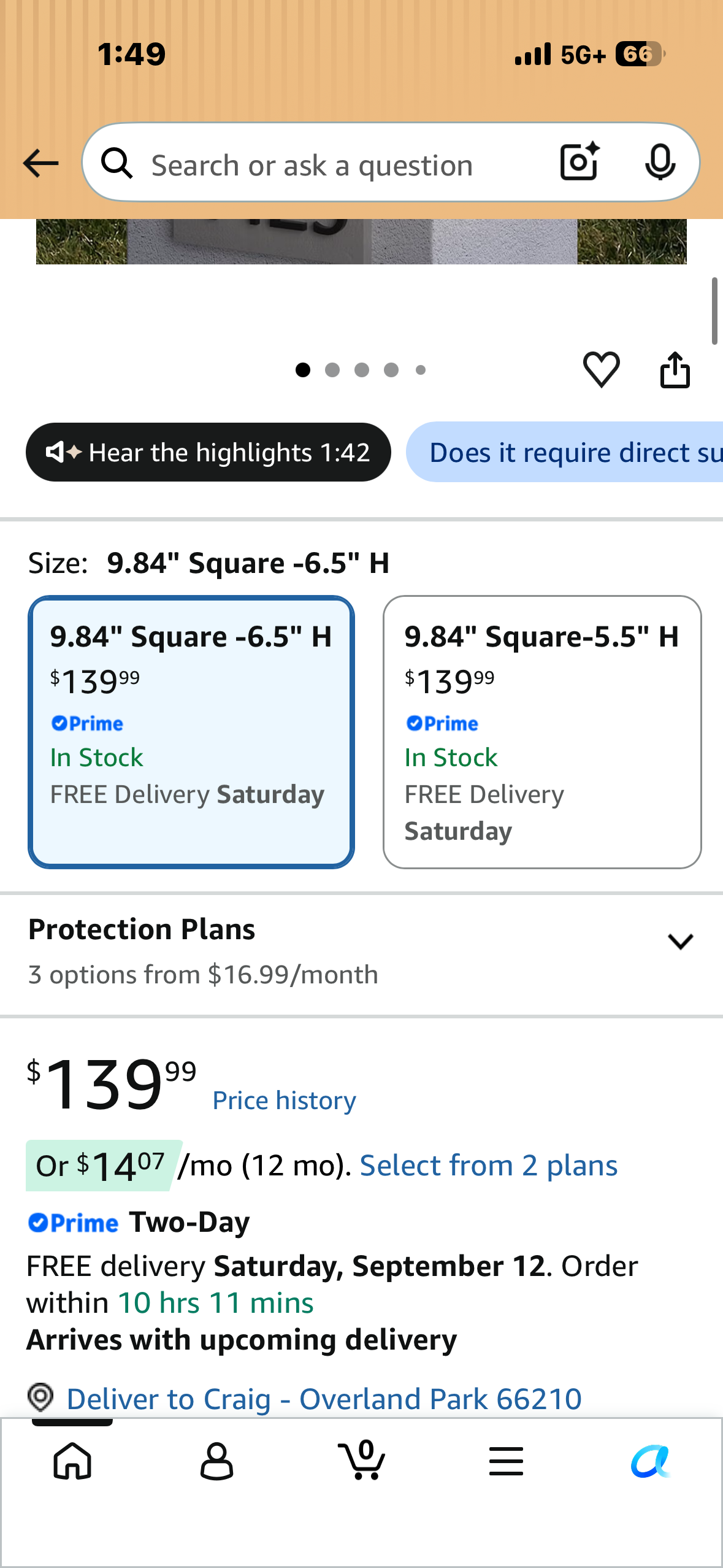Open the hamburger menu icon
Viewport: 723px width, 1568px height.
tap(506, 1461)
